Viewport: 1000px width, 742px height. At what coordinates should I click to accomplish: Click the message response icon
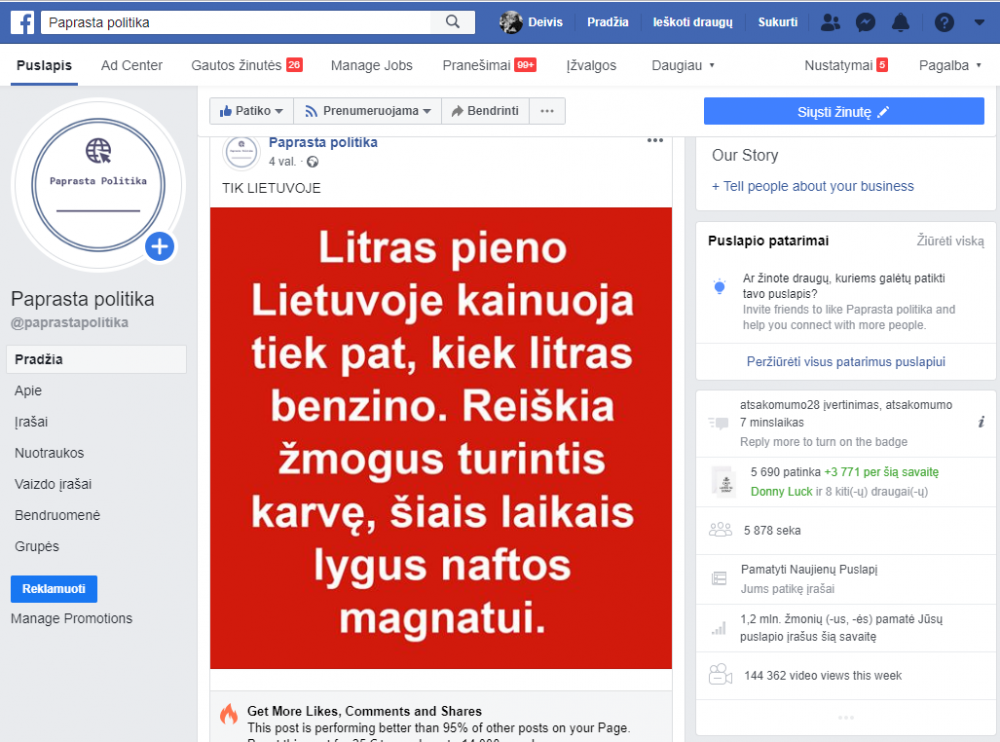point(719,423)
